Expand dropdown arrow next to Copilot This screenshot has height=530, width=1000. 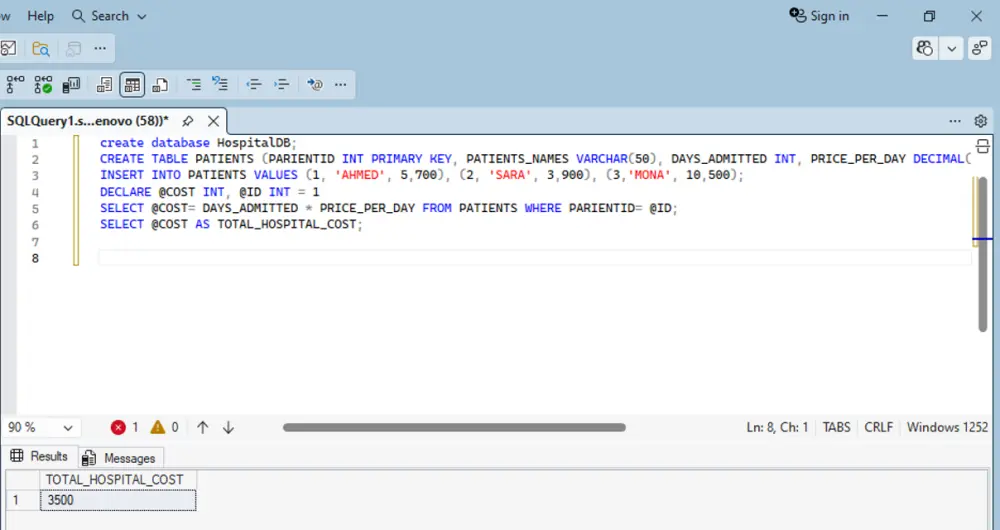[951, 48]
